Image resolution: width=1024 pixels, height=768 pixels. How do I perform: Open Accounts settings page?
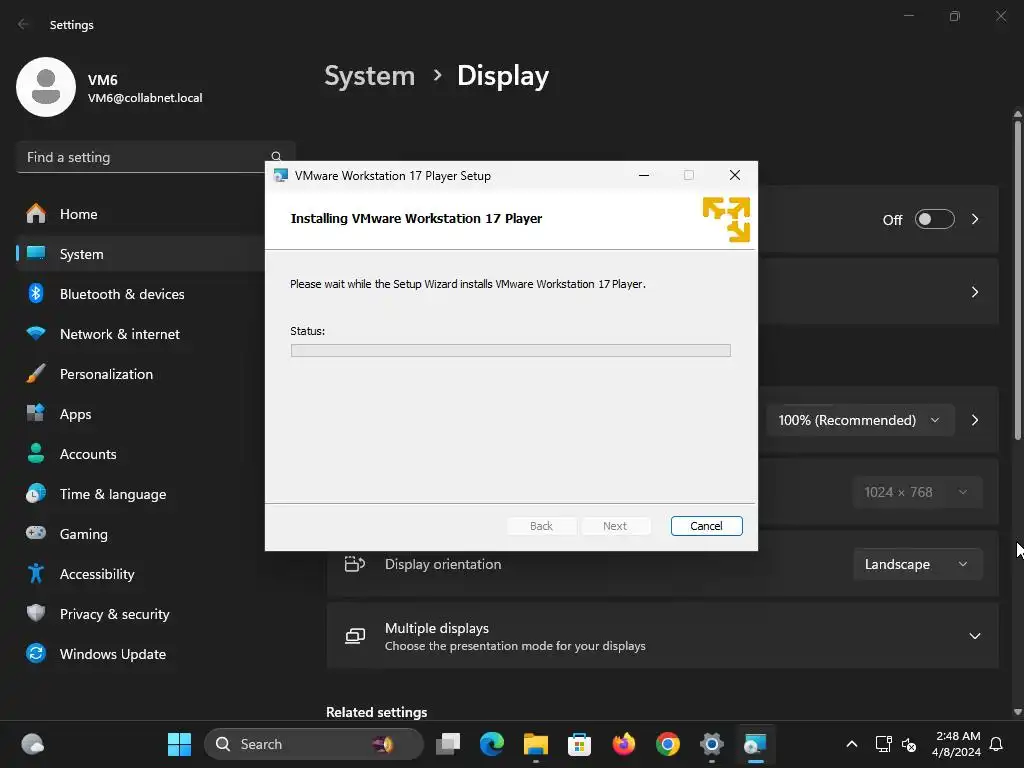coord(140,454)
